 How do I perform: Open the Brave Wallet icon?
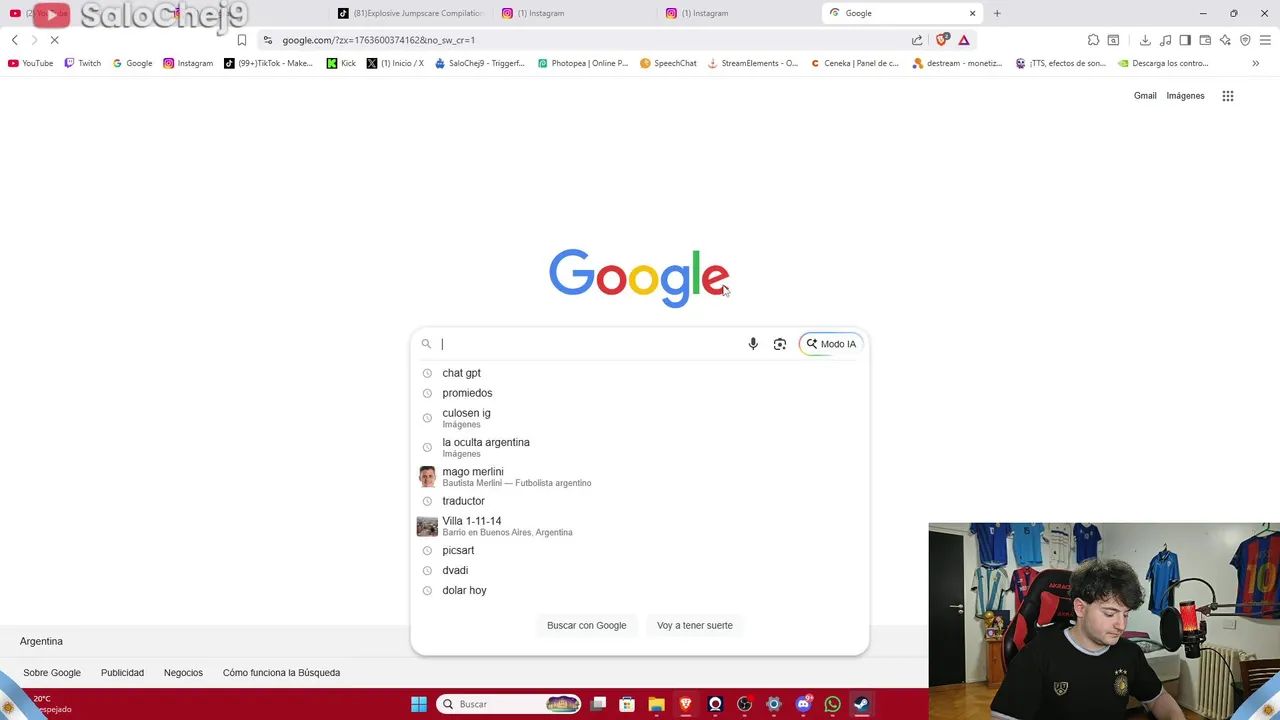tap(1205, 40)
